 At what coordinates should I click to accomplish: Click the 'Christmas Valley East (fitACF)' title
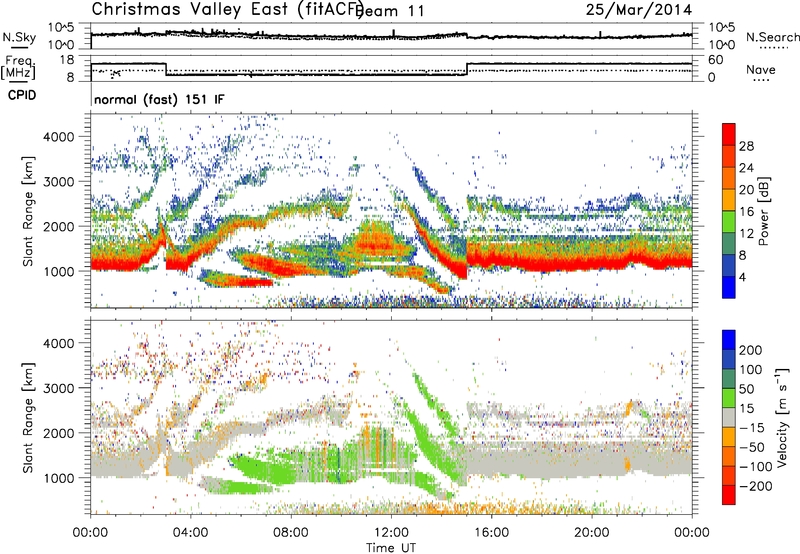pos(228,10)
